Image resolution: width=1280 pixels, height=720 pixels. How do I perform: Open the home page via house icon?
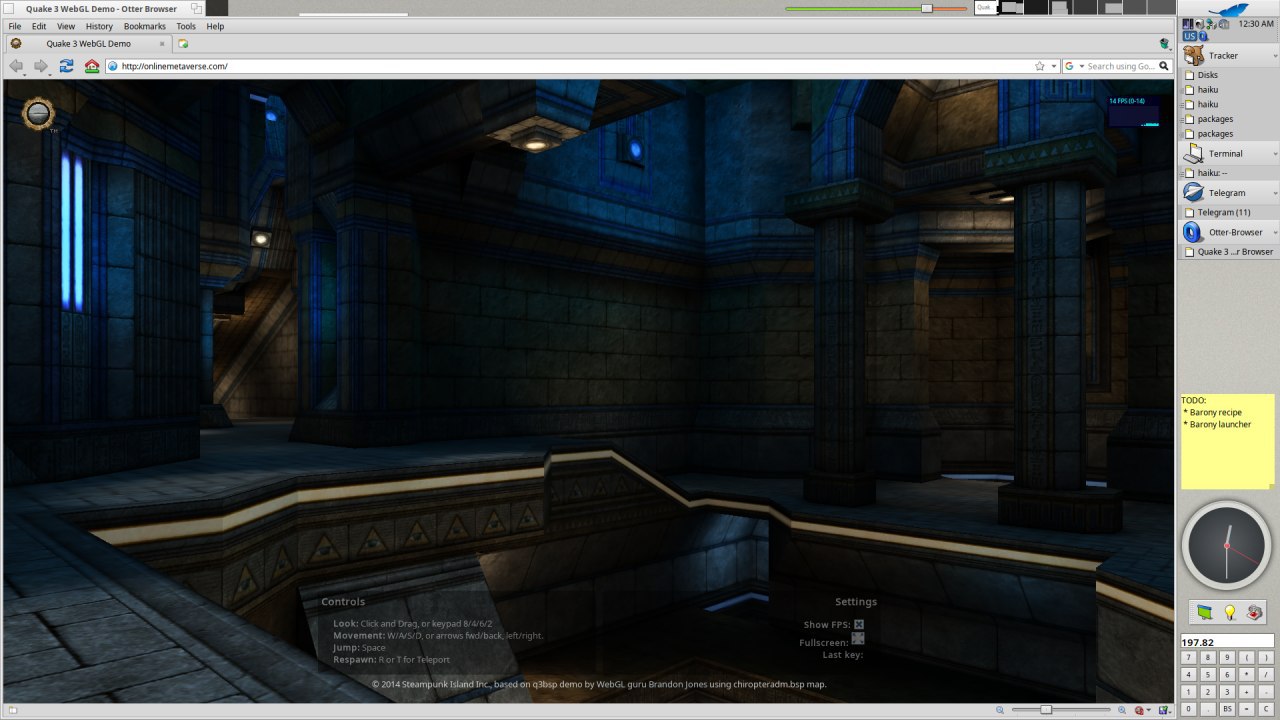[x=92, y=66]
